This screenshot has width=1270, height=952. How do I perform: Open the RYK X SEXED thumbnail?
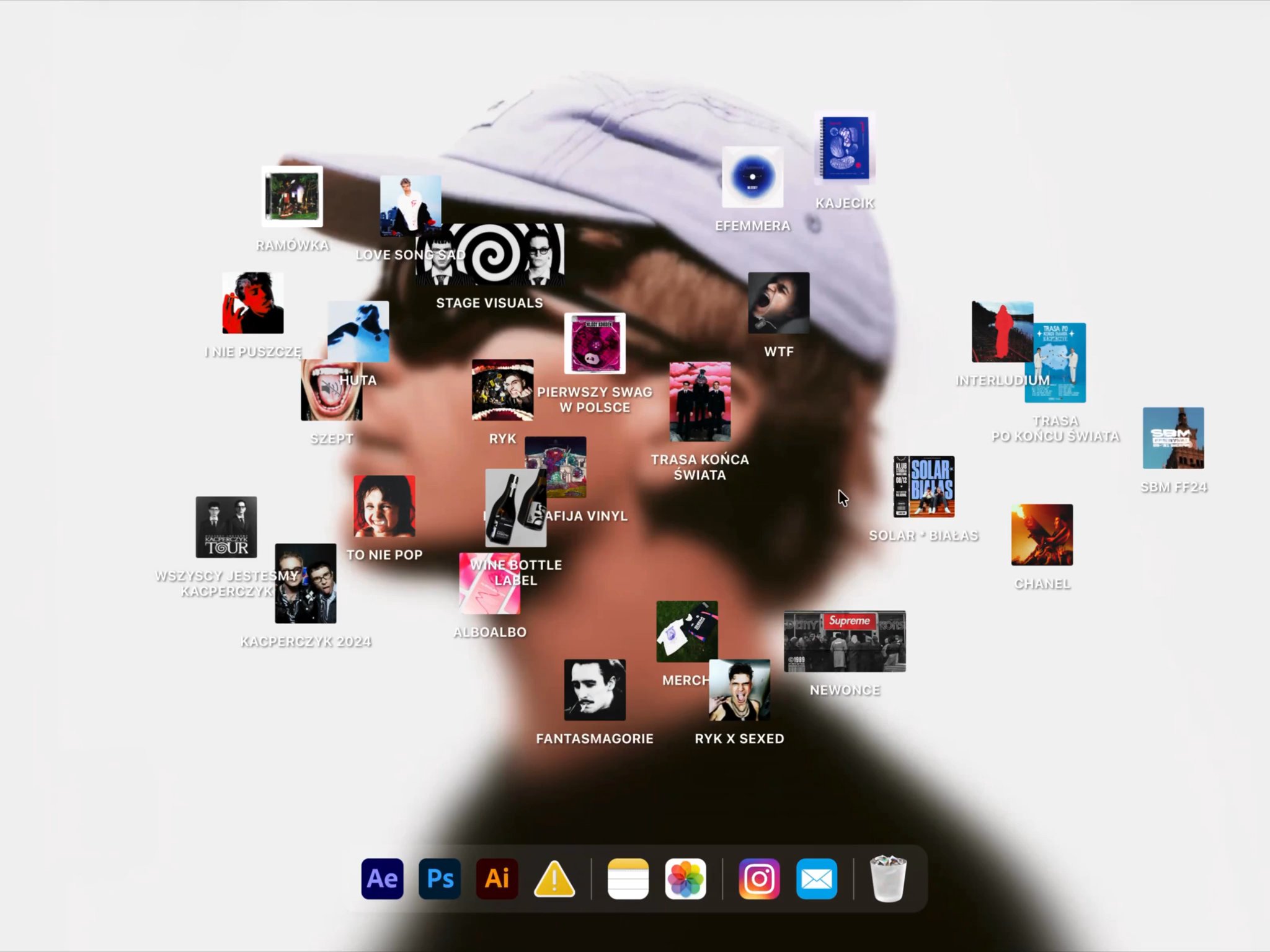tap(739, 690)
